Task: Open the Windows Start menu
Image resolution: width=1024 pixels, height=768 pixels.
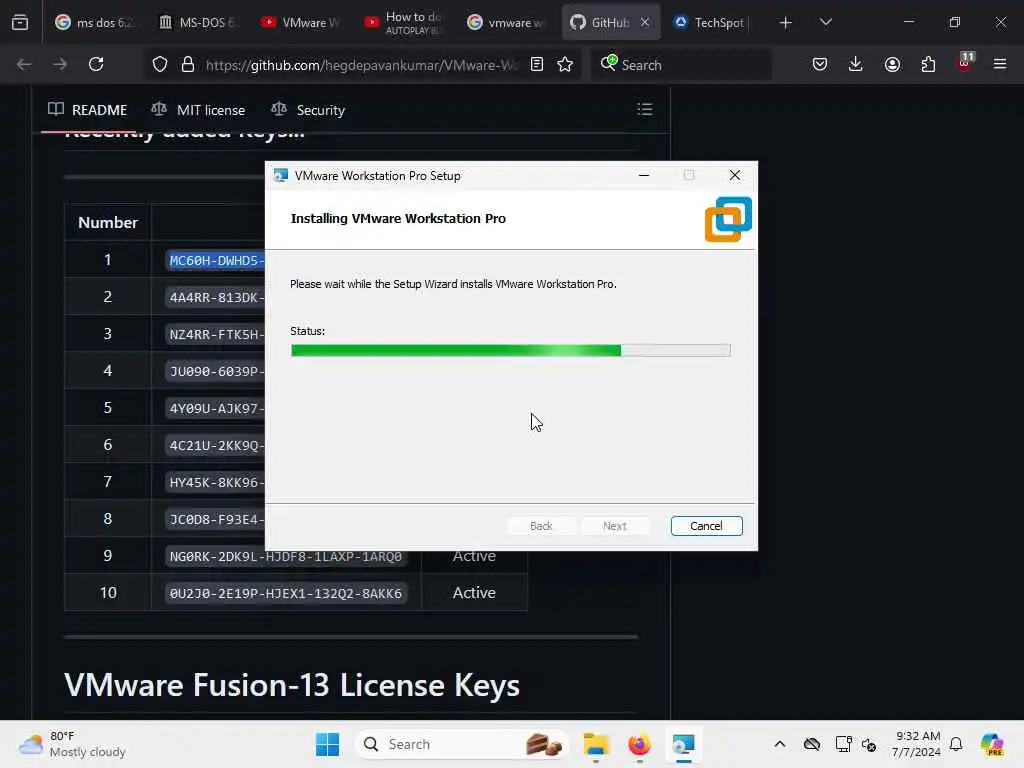Action: click(x=327, y=744)
